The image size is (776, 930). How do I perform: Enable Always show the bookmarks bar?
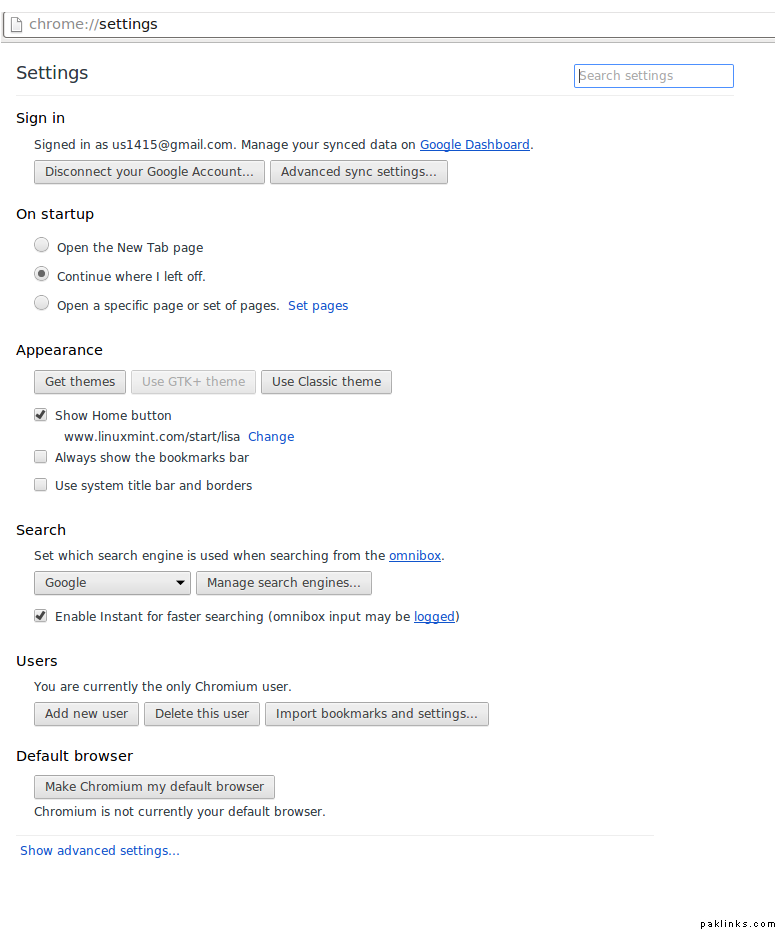41,457
